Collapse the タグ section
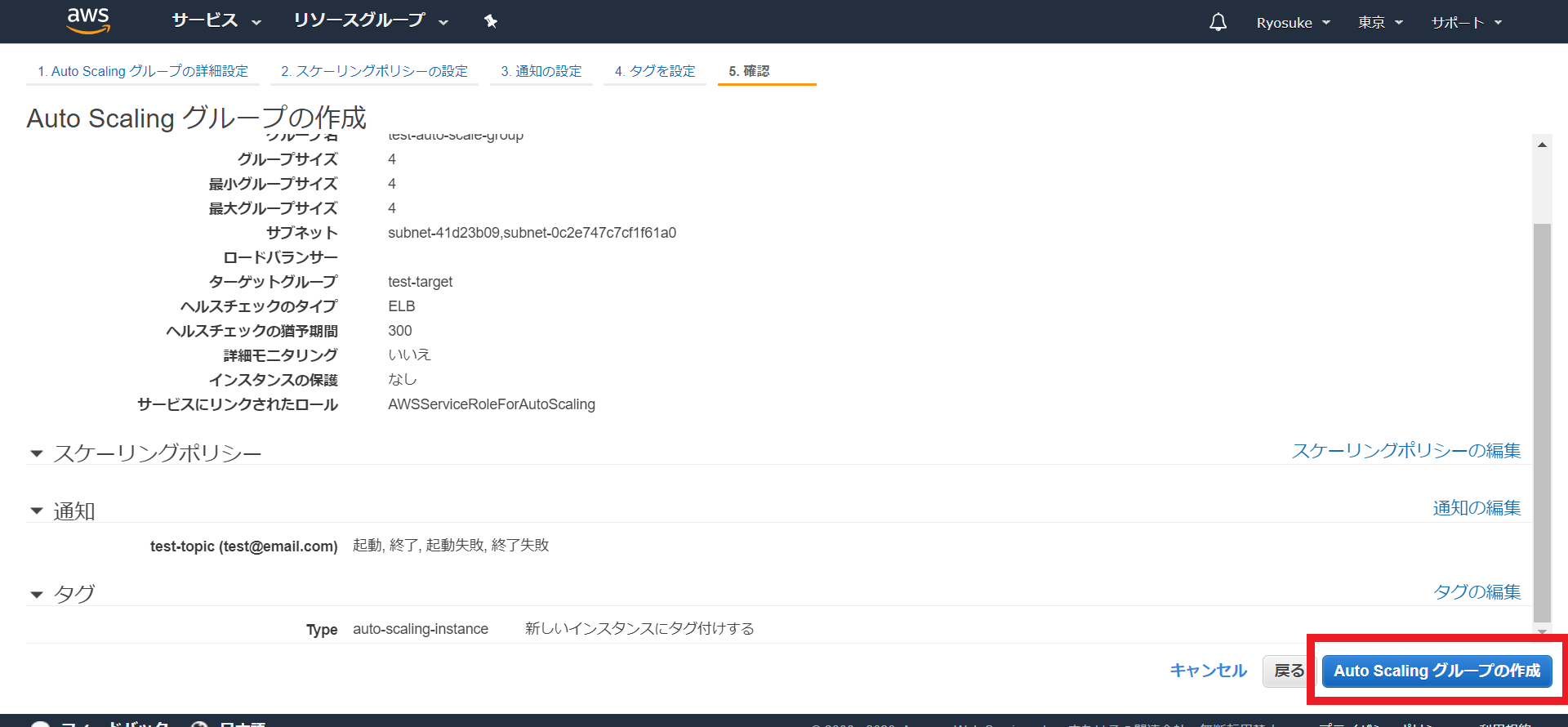 [37, 595]
